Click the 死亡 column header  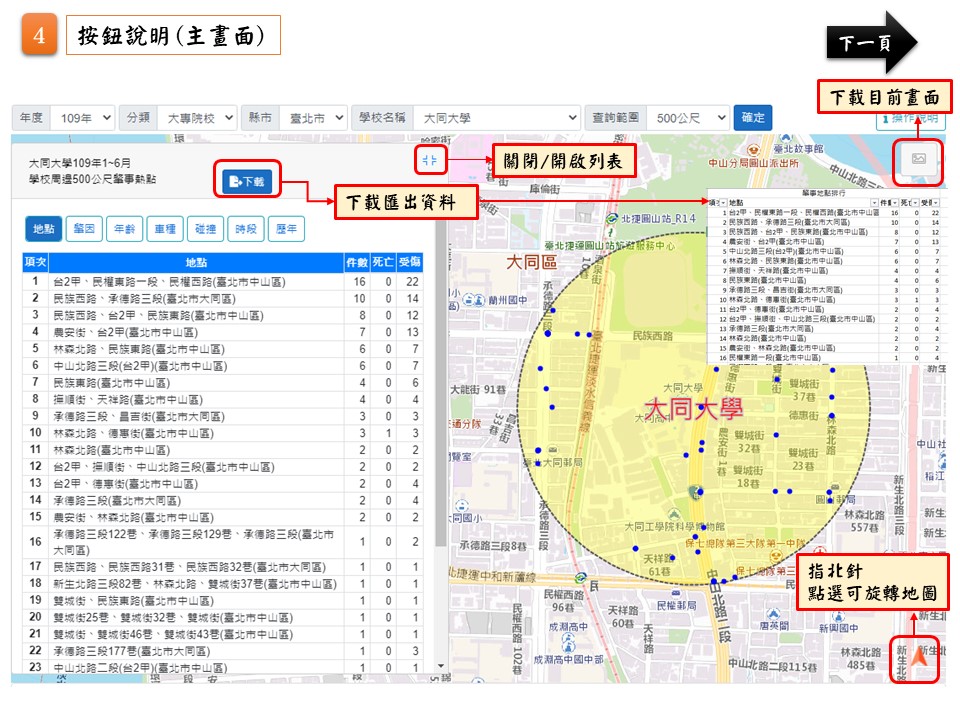383,262
